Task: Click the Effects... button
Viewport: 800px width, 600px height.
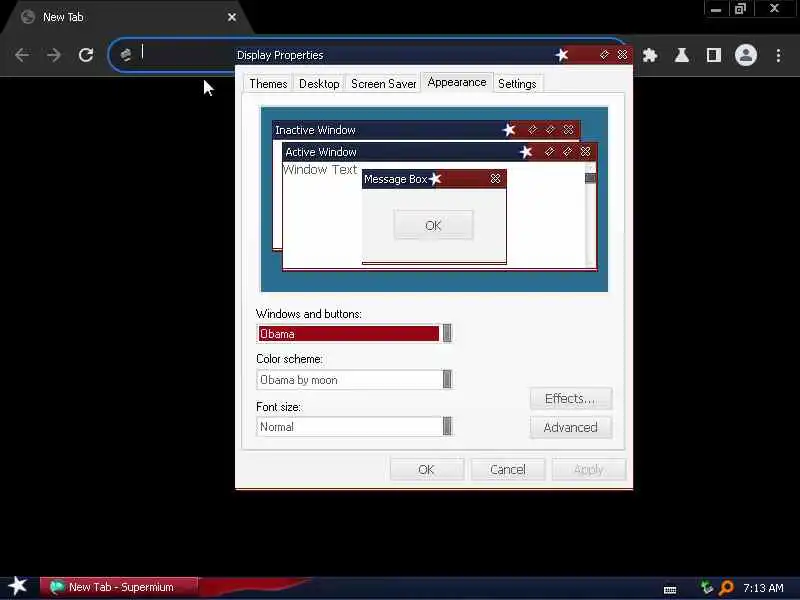Action: point(570,398)
